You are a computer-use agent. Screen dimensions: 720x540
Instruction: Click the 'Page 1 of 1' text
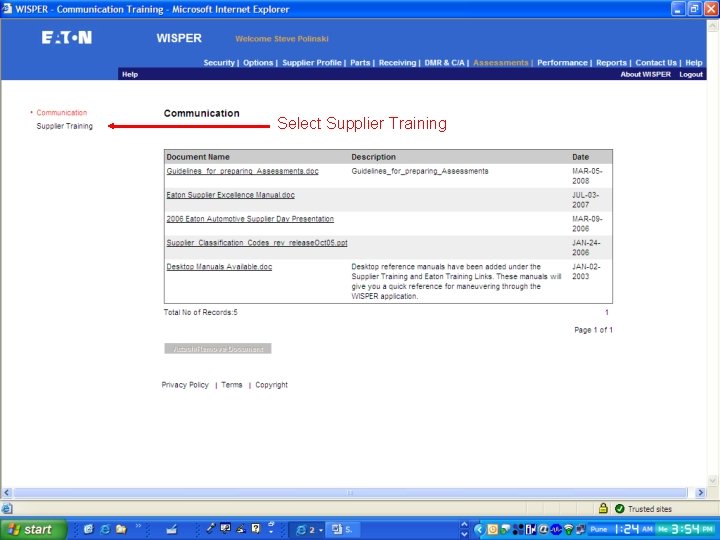(593, 330)
